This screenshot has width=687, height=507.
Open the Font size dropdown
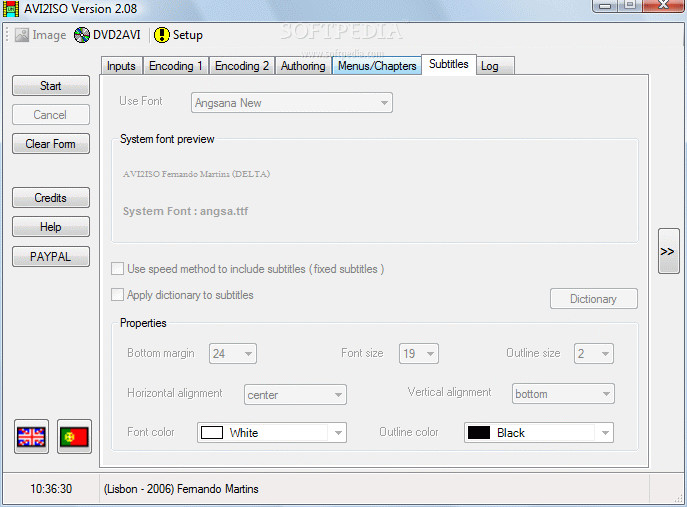[x=418, y=354]
